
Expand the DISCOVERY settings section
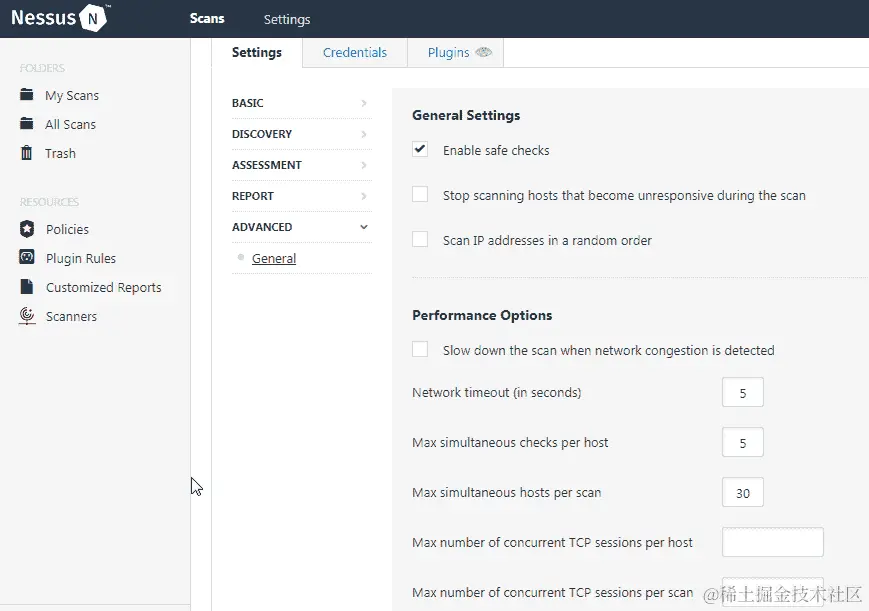pos(300,134)
